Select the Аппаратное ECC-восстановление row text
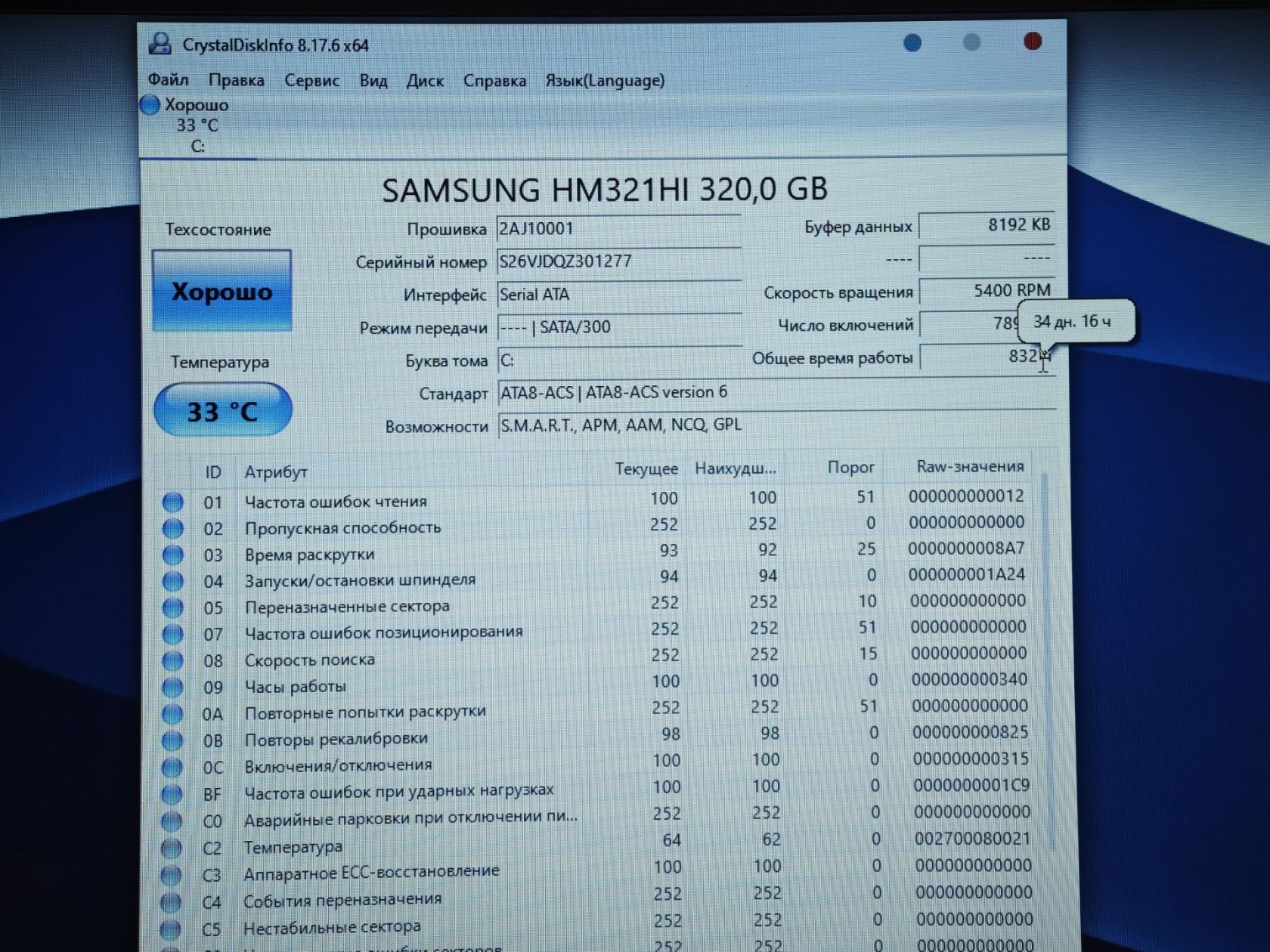1270x952 pixels. (371, 873)
